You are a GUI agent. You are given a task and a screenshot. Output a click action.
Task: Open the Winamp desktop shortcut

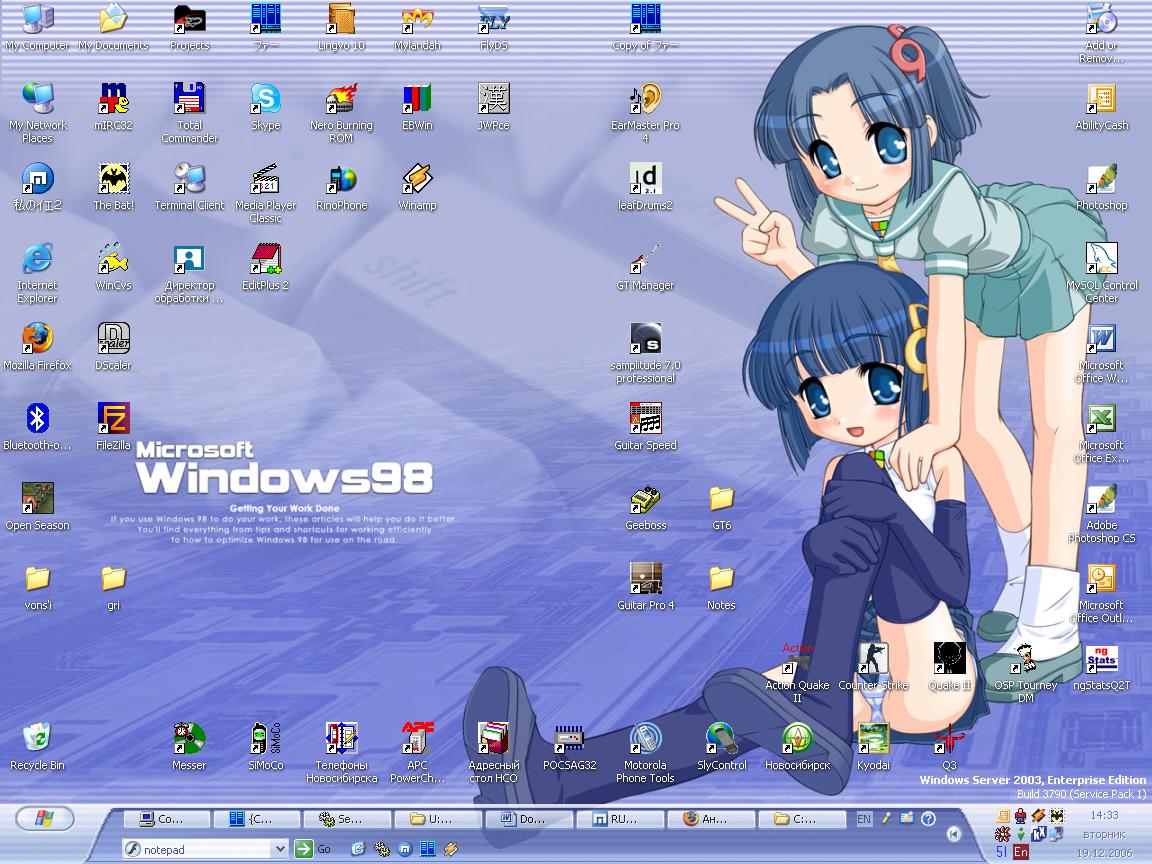pyautogui.click(x=417, y=180)
